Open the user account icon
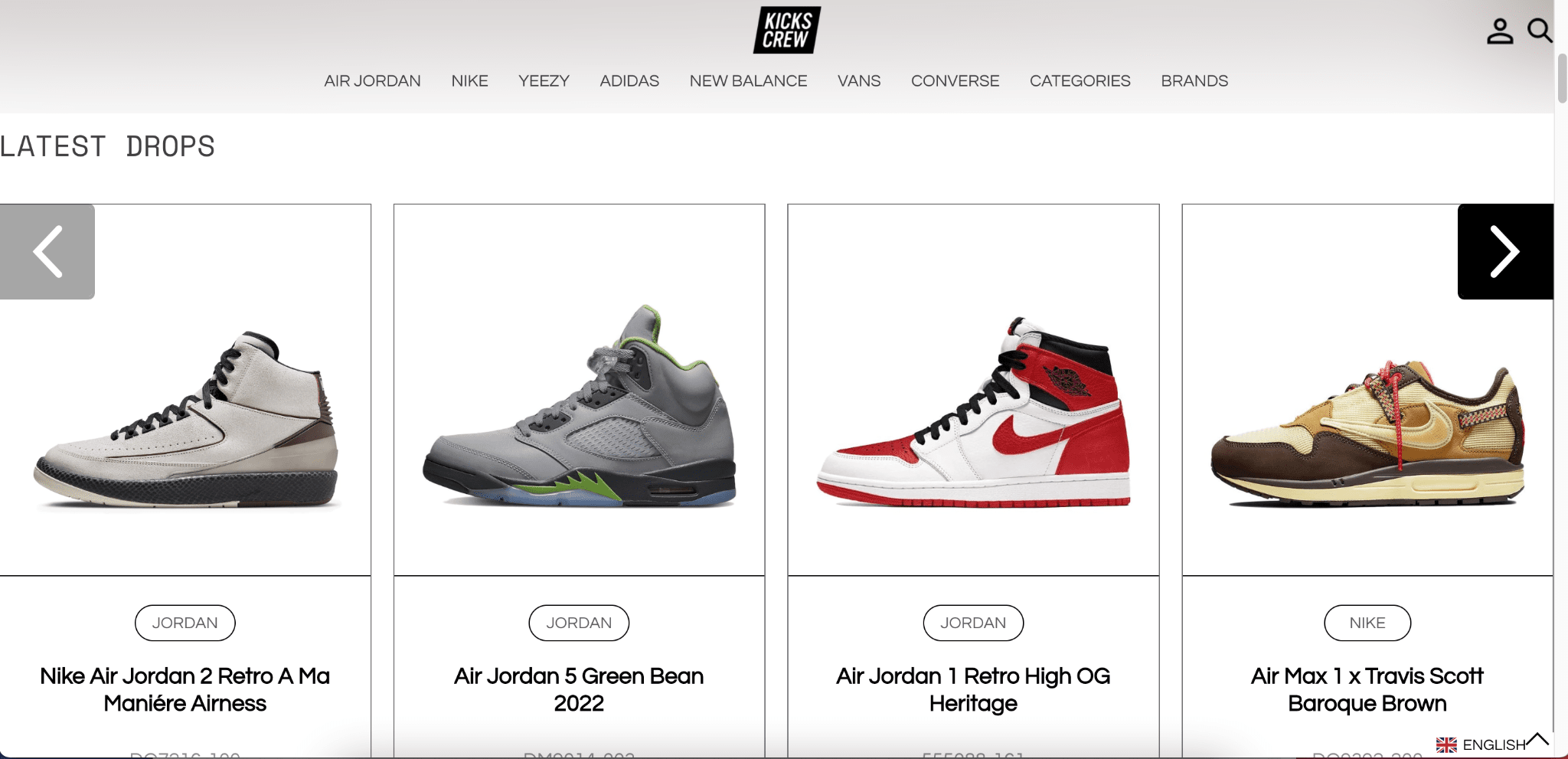The height and width of the screenshot is (759, 1568). 1500,31
